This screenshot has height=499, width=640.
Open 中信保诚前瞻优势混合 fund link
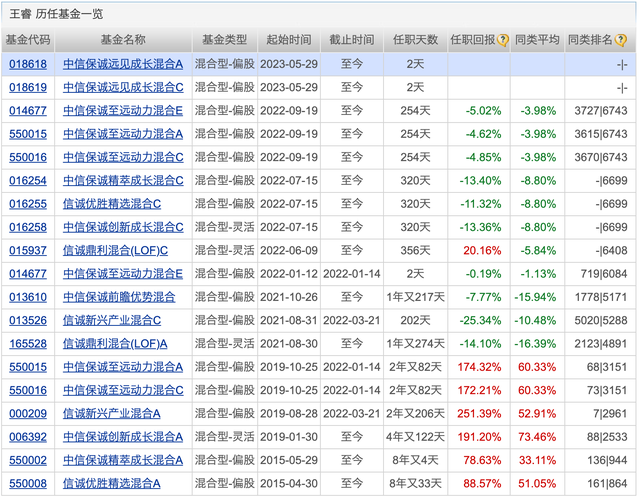click(119, 297)
